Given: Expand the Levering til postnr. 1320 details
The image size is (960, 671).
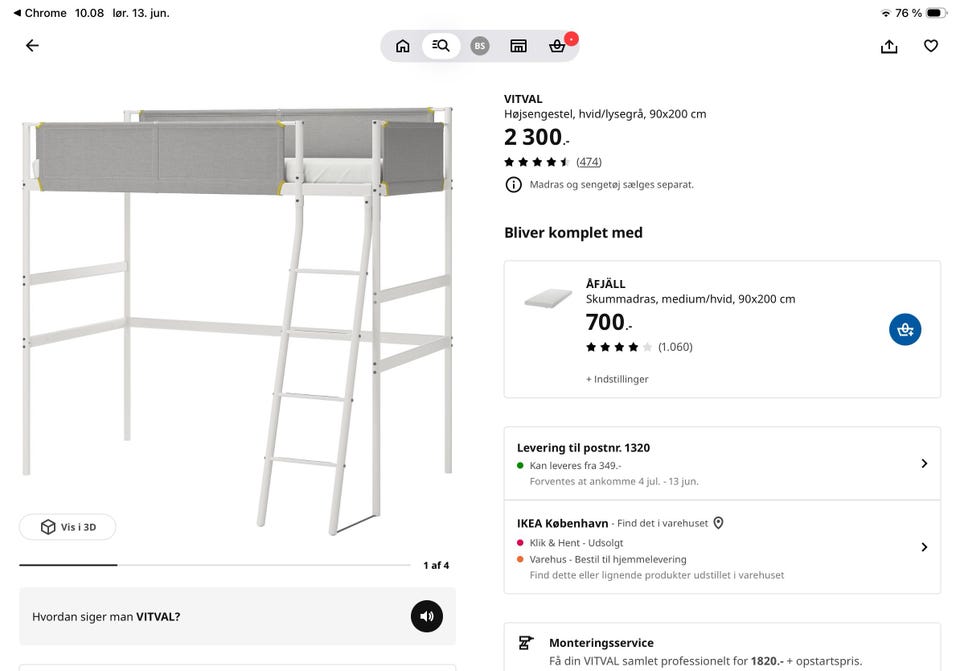Looking at the screenshot, I should 722,463.
